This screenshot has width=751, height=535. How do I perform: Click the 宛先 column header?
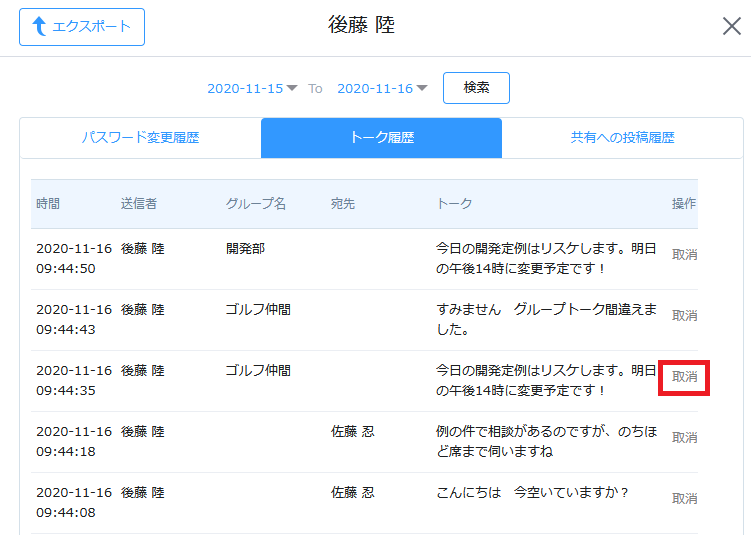[343, 204]
